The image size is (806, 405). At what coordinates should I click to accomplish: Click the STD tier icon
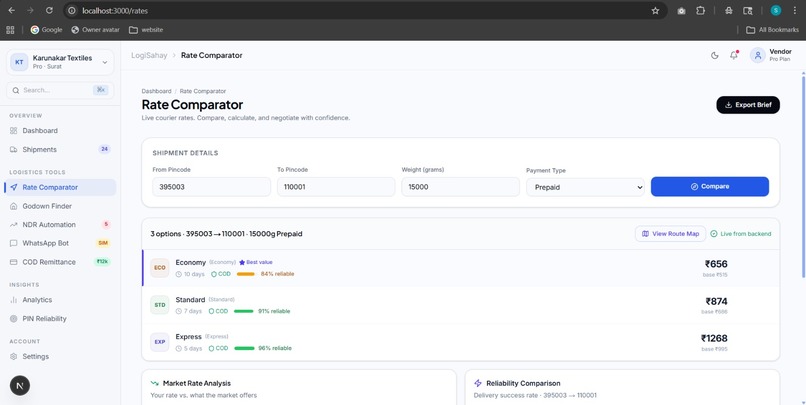(160, 305)
